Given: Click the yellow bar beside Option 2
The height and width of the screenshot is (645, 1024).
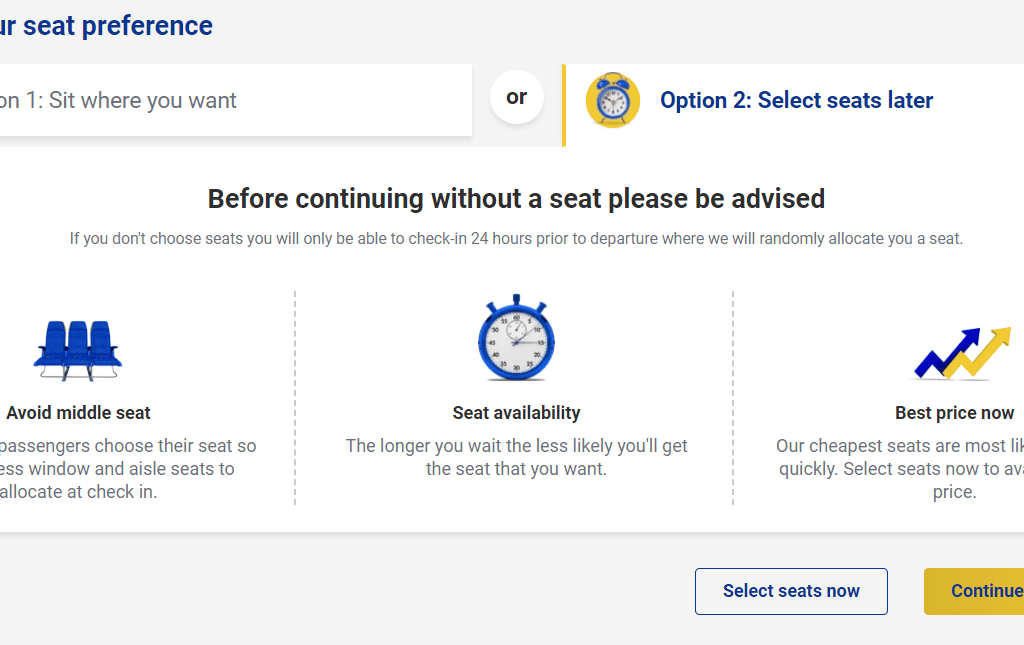Looking at the screenshot, I should [564, 105].
